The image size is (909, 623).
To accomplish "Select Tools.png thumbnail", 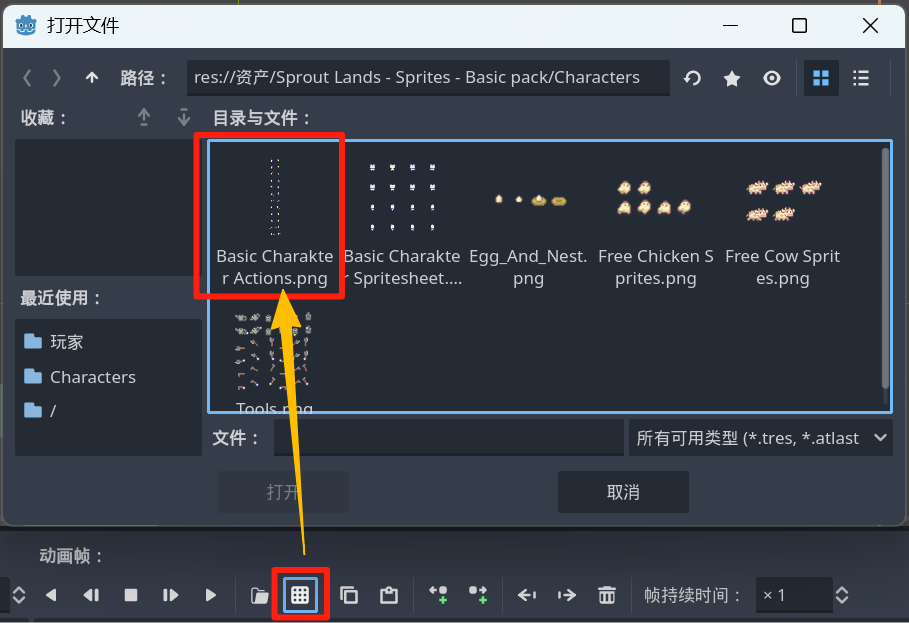I will coord(274,352).
